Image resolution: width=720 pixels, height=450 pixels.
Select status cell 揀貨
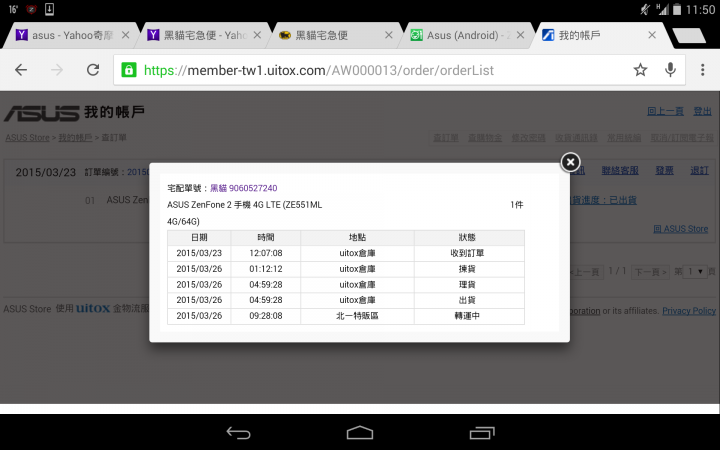467,269
